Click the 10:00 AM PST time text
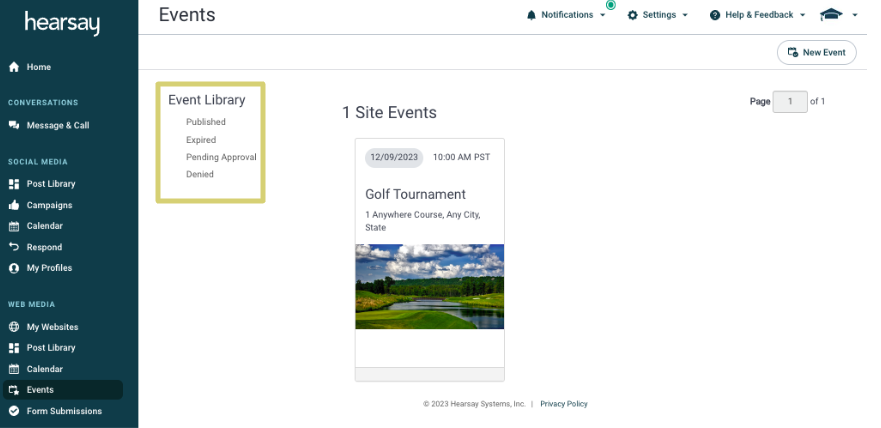 pos(461,157)
